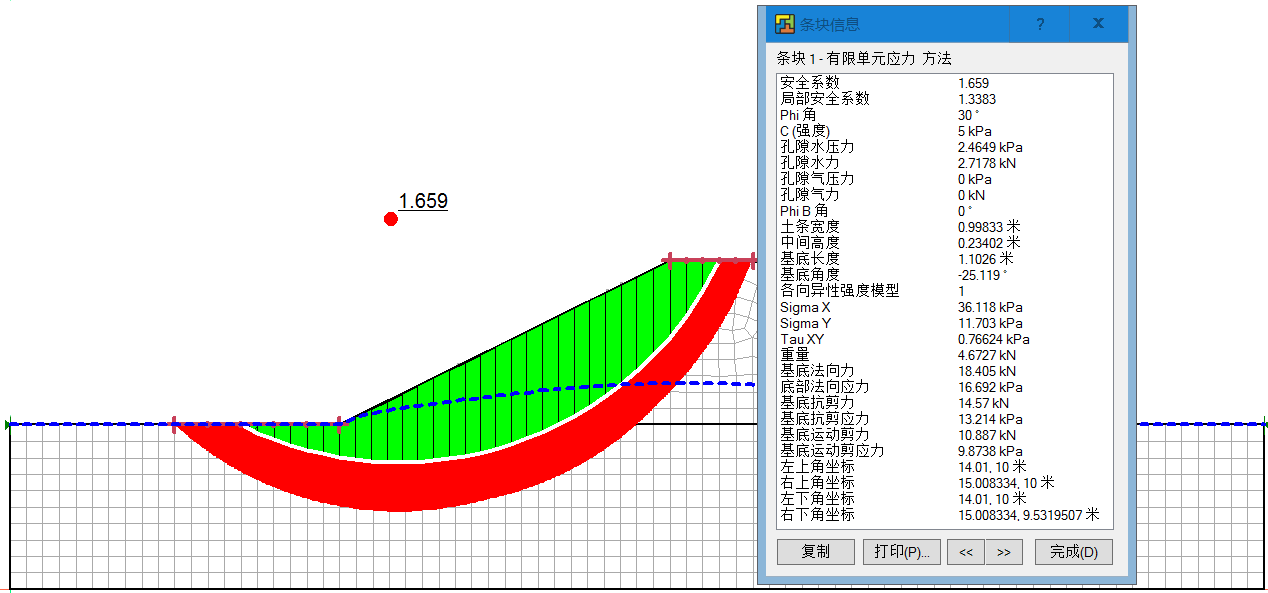Click the red slip surface band on the canvas

click(x=400, y=487)
